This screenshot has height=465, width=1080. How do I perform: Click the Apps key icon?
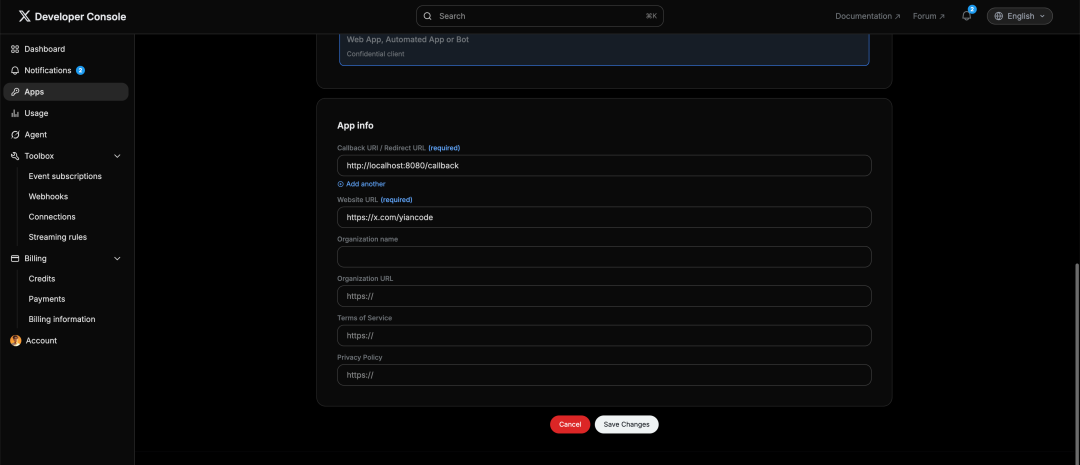[15, 92]
